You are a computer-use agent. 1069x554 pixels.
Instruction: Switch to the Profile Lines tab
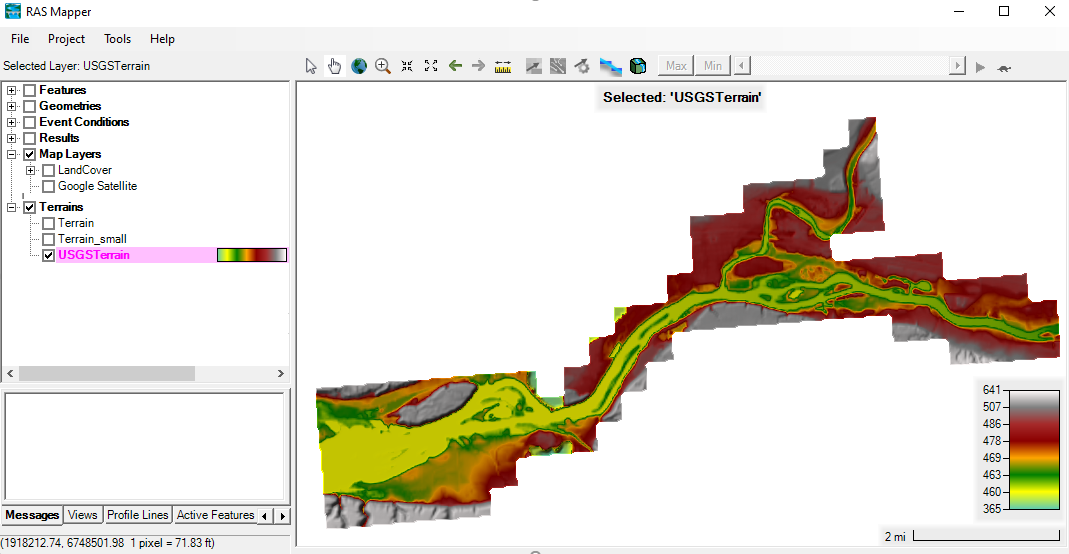pos(137,515)
